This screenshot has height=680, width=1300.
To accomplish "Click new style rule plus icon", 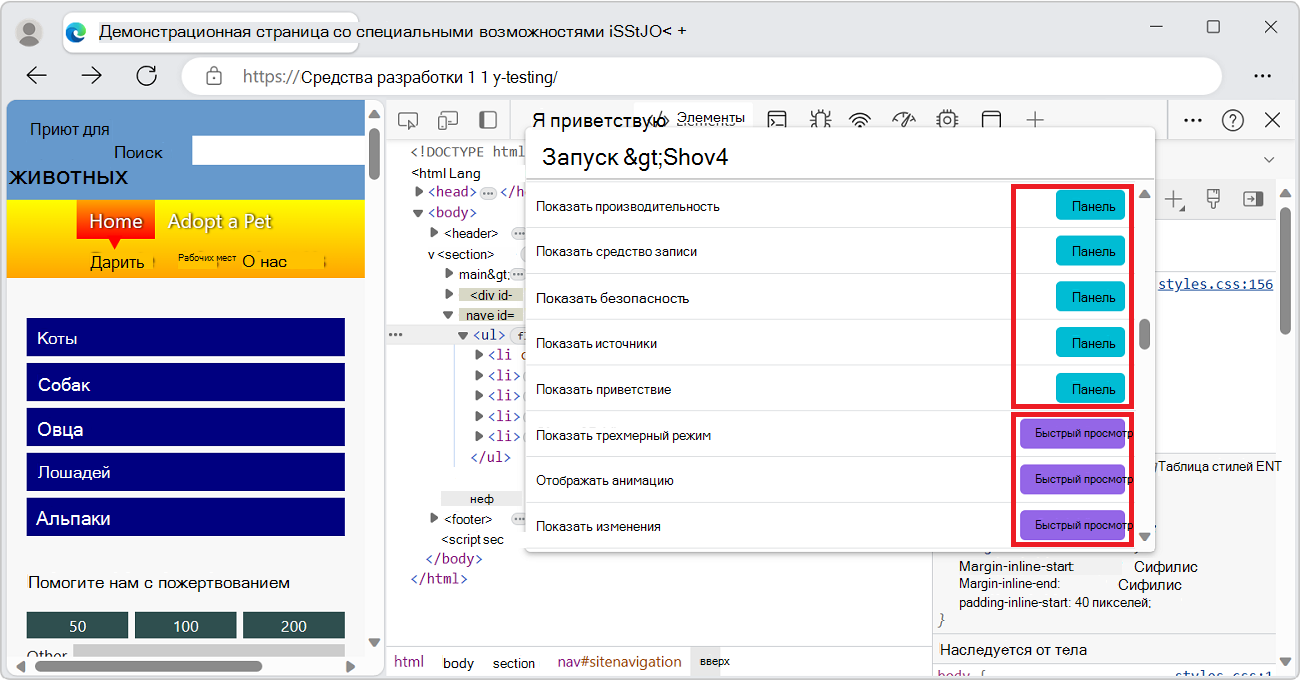I will pos(1175,200).
